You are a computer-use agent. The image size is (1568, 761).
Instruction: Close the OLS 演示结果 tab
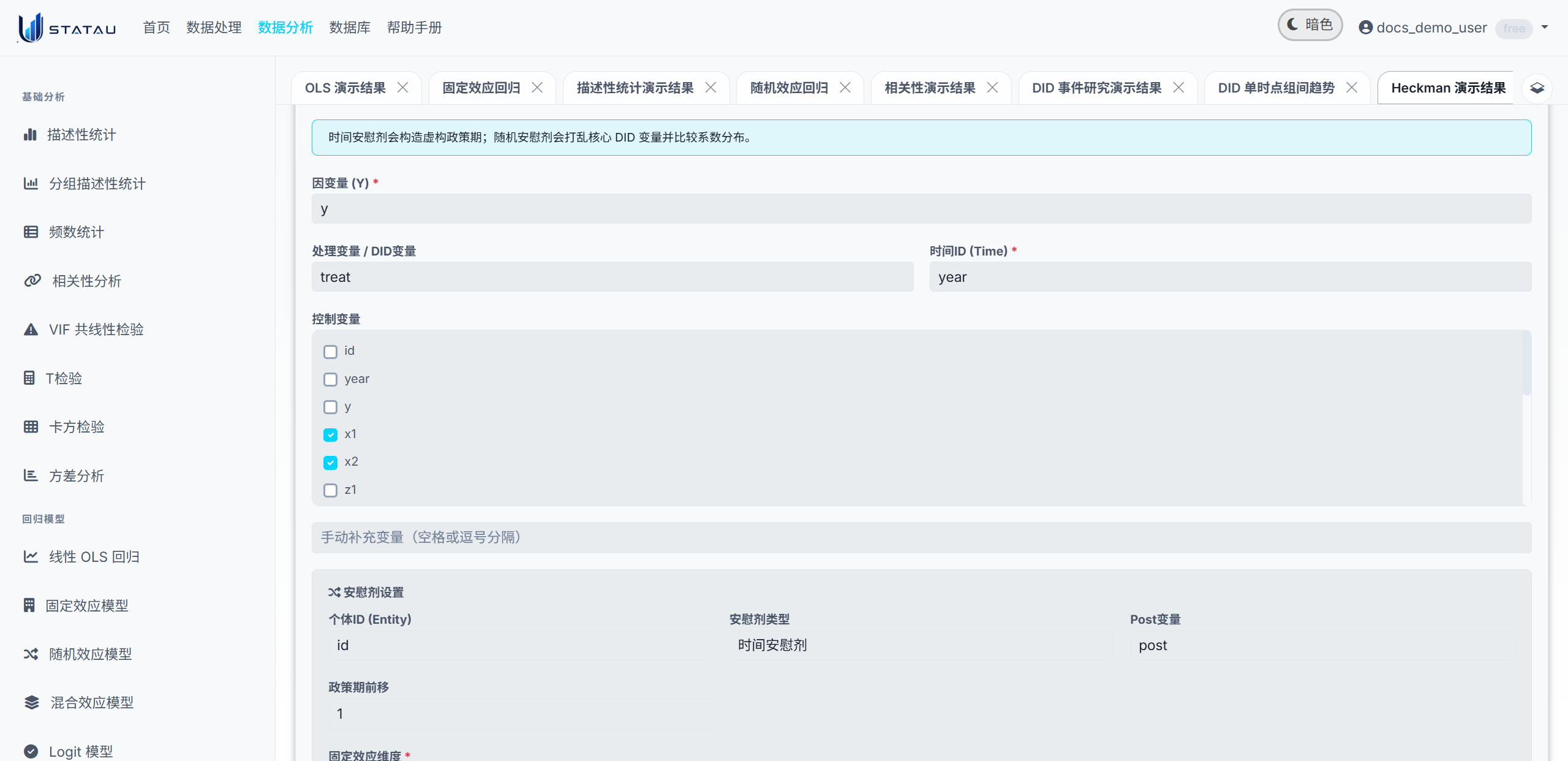click(402, 88)
